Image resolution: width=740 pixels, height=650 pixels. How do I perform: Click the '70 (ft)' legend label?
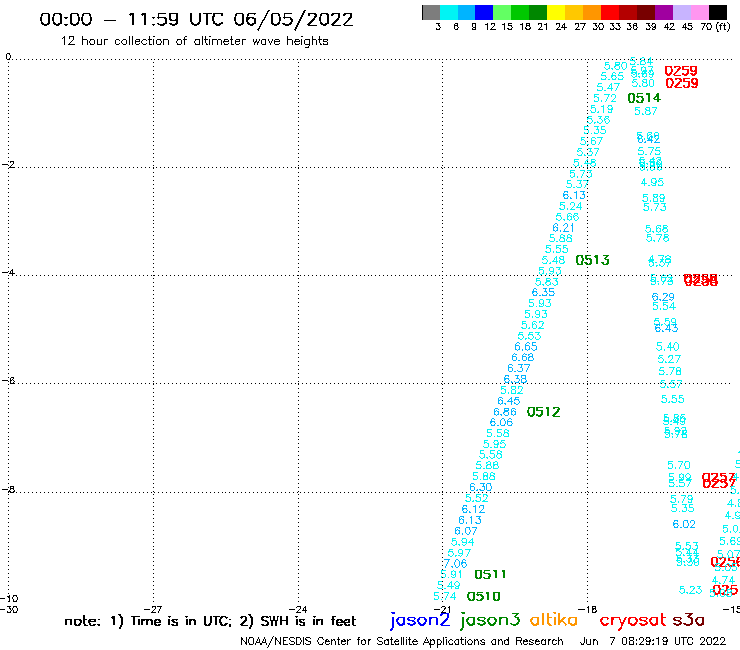point(715,26)
